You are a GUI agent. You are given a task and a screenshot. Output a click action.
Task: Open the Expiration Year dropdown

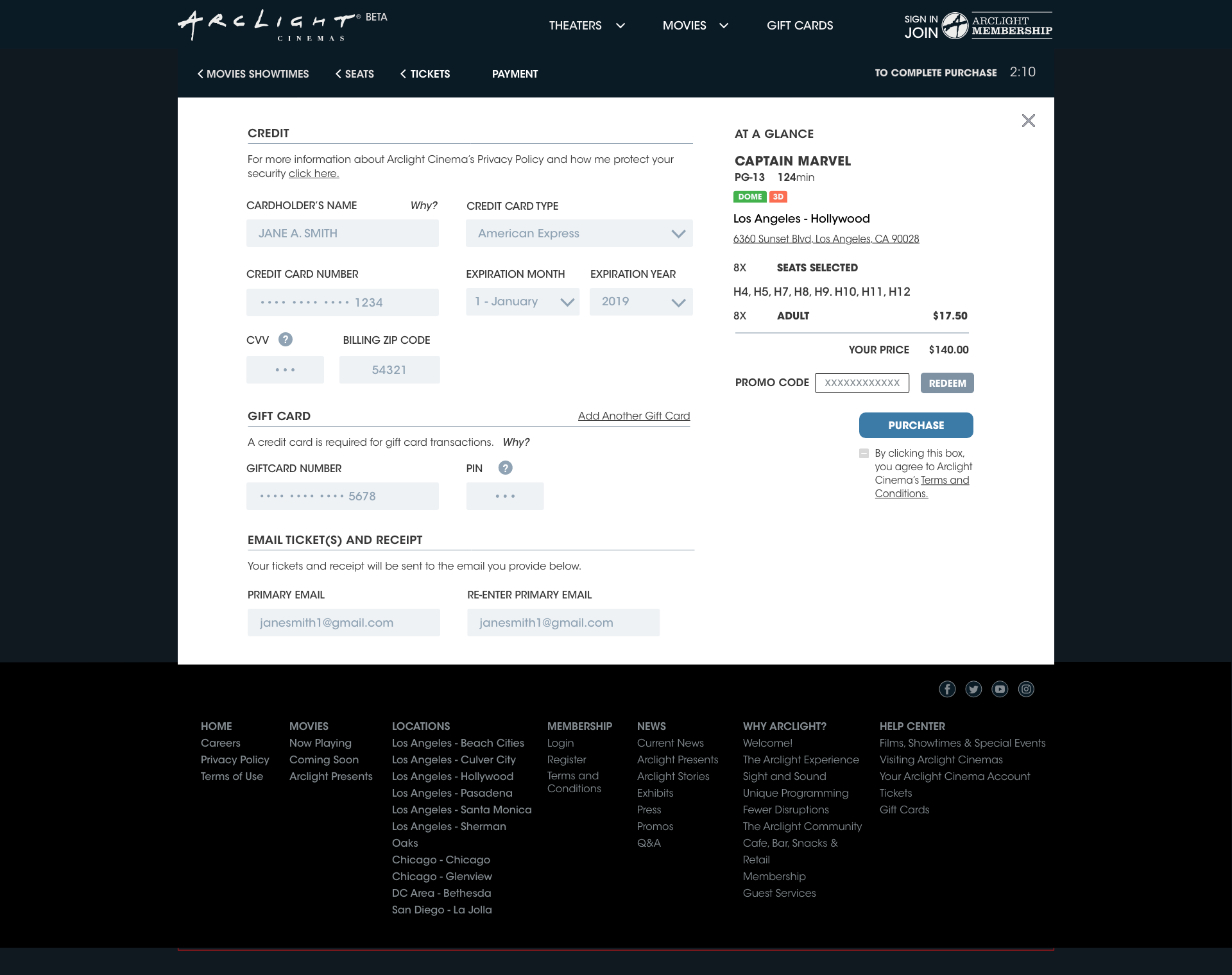640,301
